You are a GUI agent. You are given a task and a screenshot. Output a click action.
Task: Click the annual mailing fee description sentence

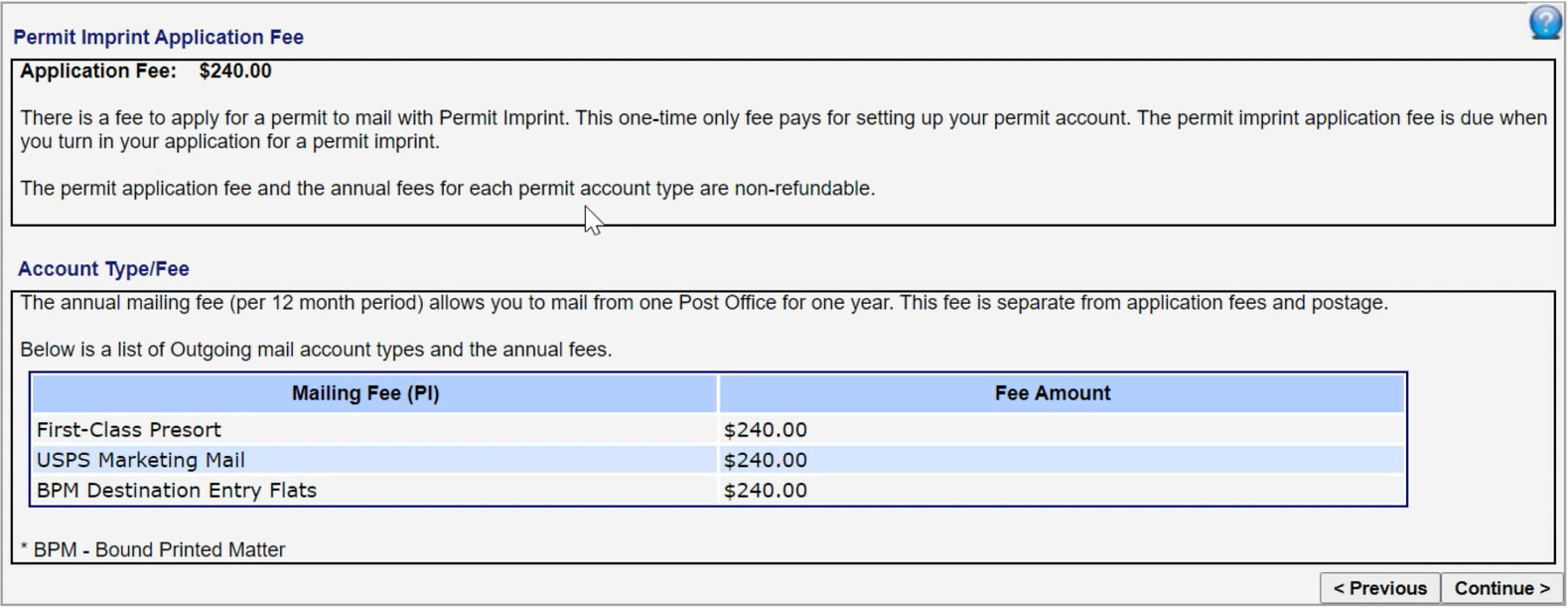[x=704, y=303]
